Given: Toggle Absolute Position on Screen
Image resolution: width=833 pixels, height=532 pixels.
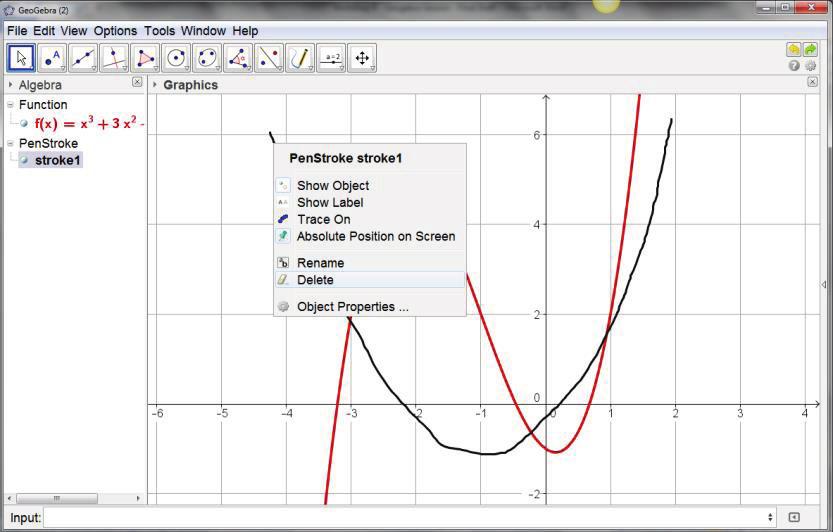Looking at the screenshot, I should click(x=370, y=237).
